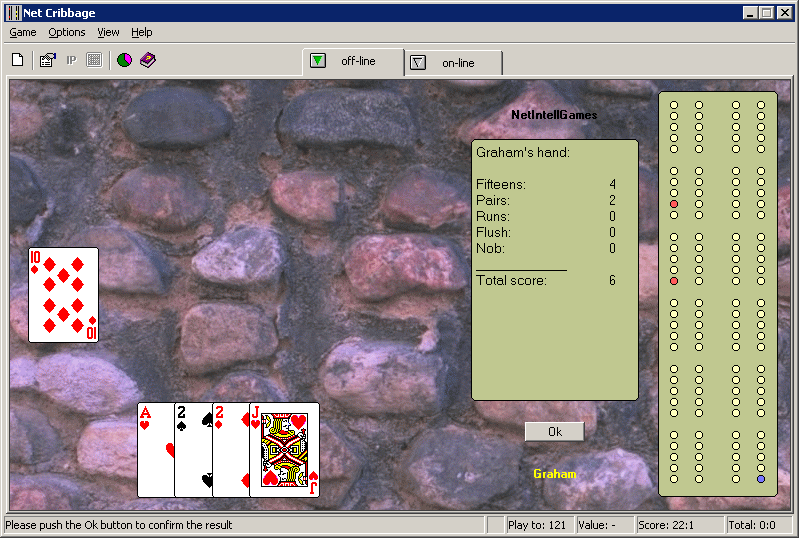The height and width of the screenshot is (538, 799).
Task: Switch to the off-line tab
Action: click(x=354, y=62)
